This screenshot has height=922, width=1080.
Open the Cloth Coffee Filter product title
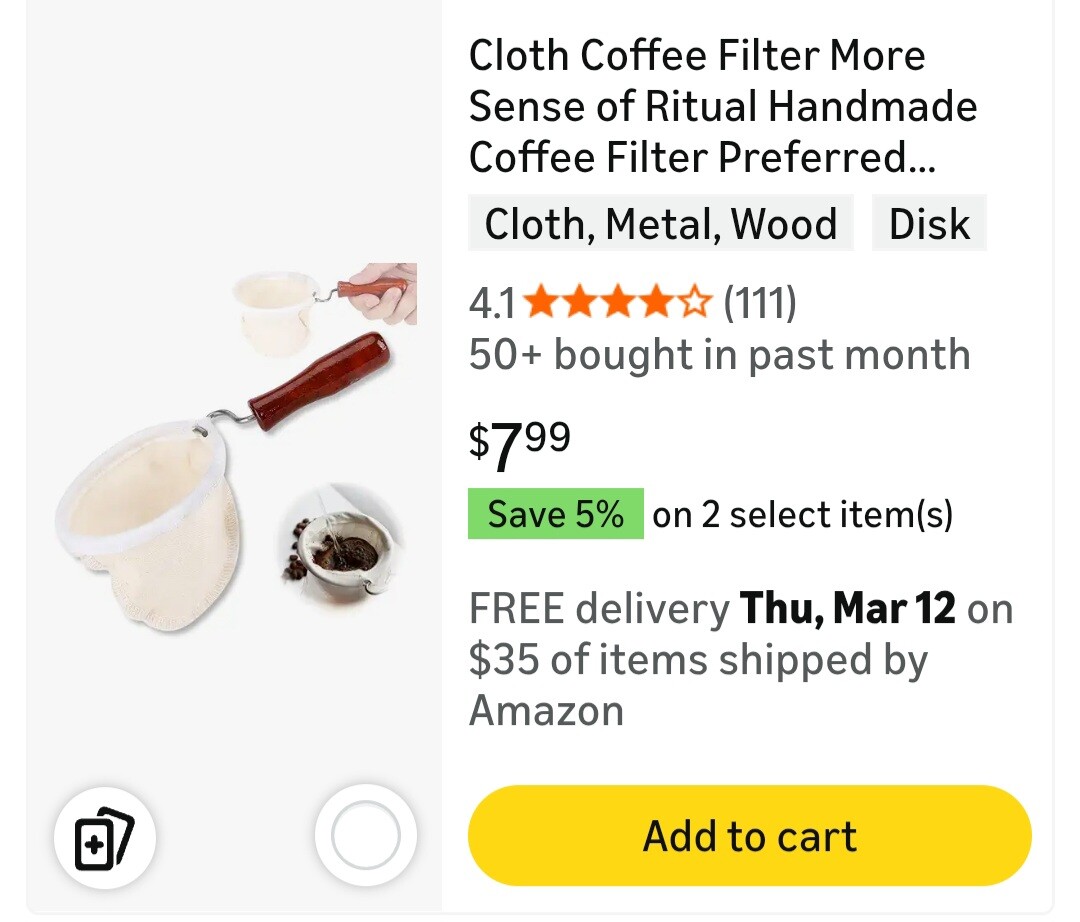click(723, 106)
